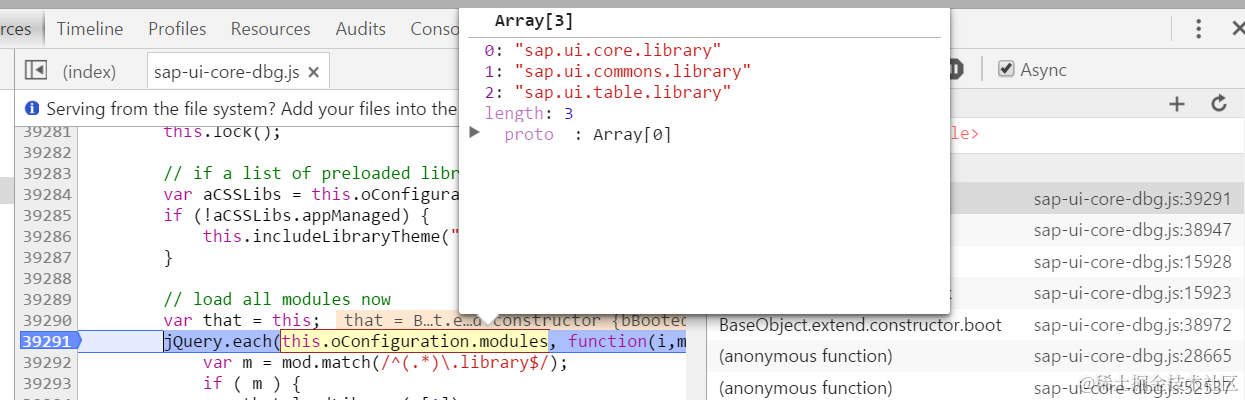Screen dimensions: 1245x400
Task: Close the sap-ui-core-dbg.js editor tab
Action: coord(313,72)
